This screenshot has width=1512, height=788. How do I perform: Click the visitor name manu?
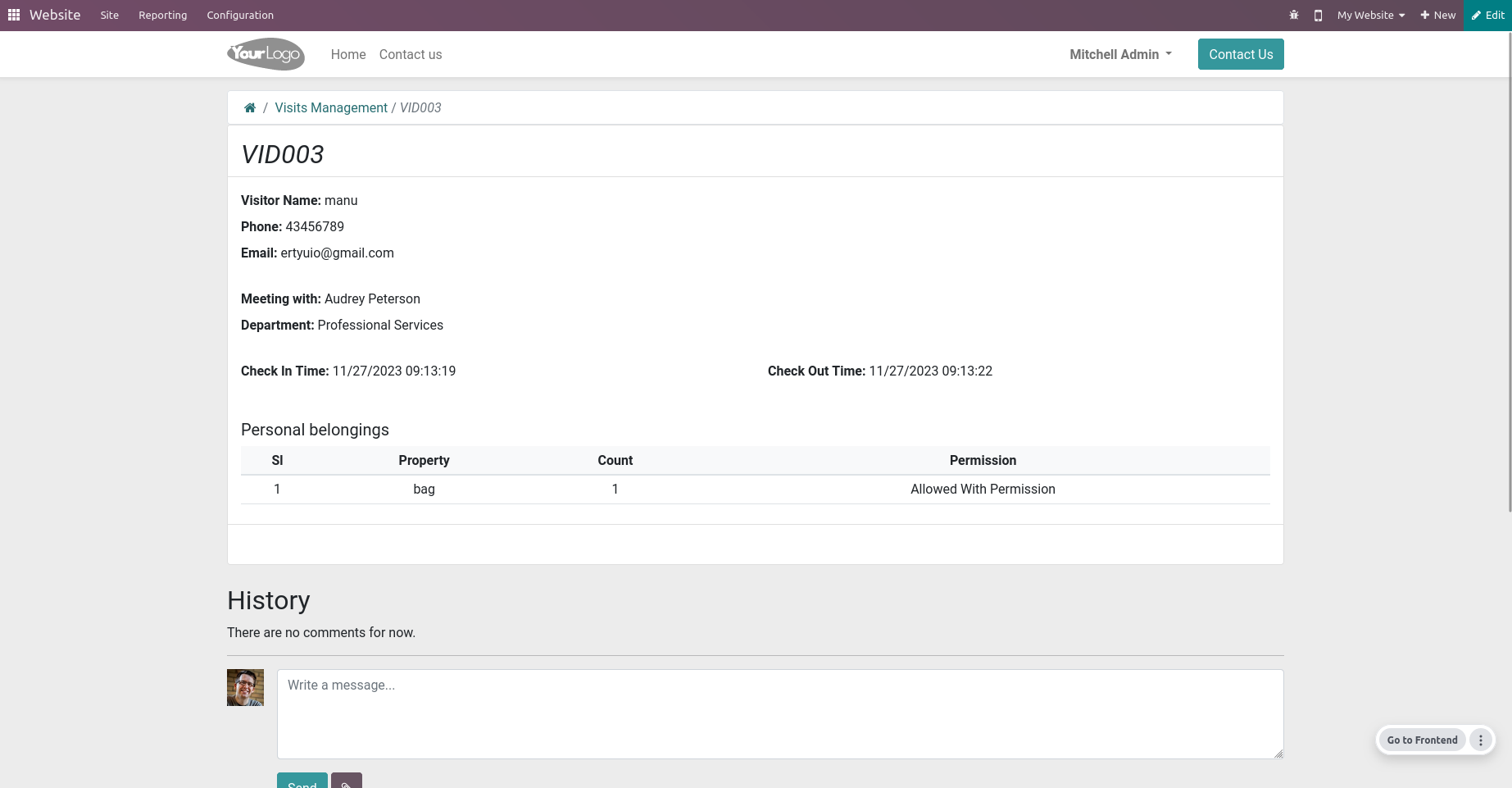pos(341,200)
